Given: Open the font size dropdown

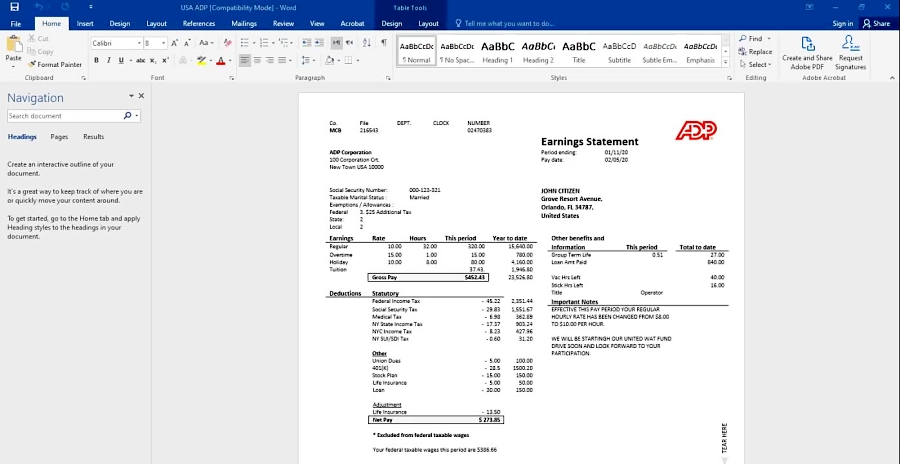Looking at the screenshot, I should coord(164,43).
